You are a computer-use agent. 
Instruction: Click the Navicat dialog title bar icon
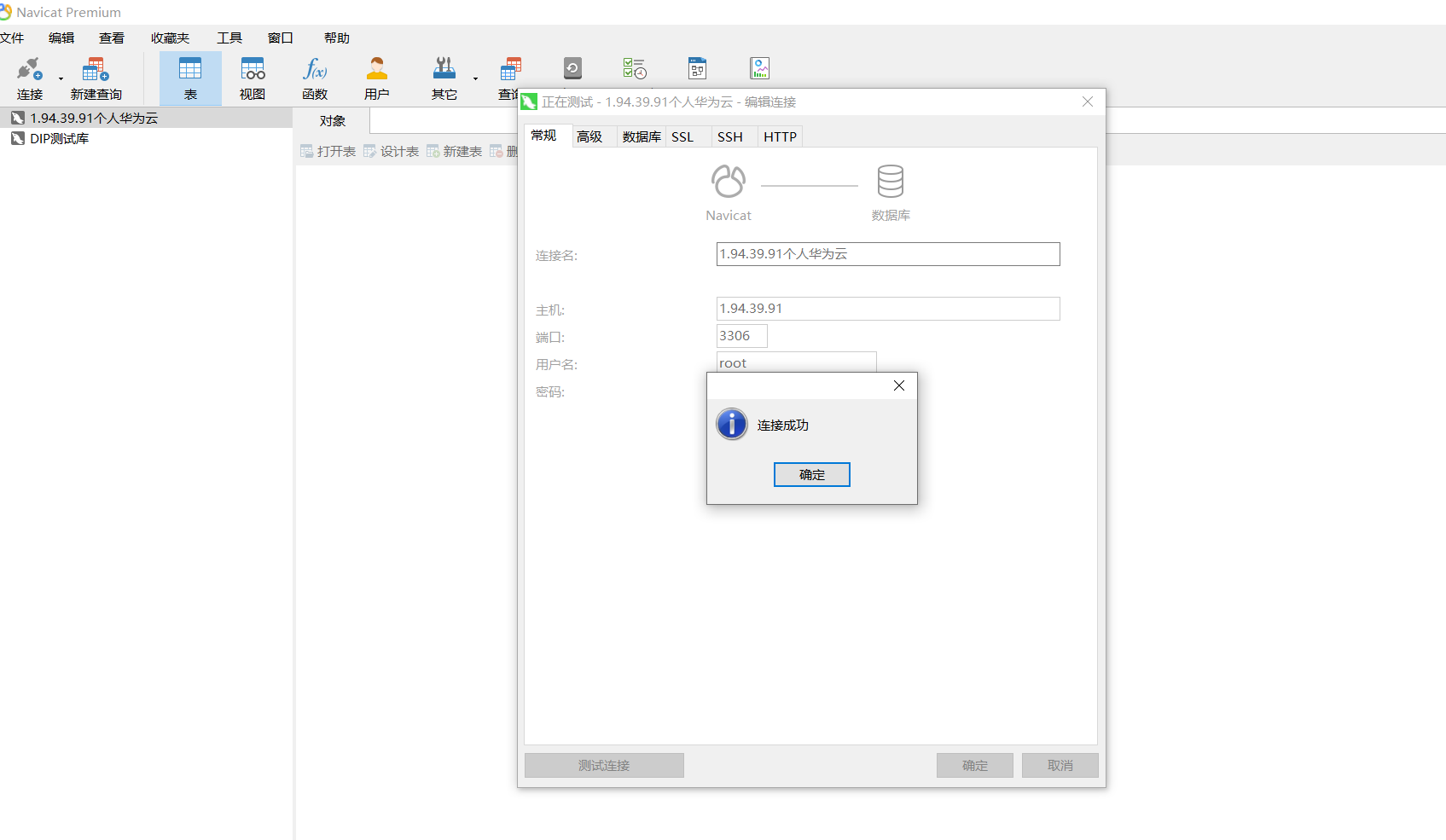[529, 102]
